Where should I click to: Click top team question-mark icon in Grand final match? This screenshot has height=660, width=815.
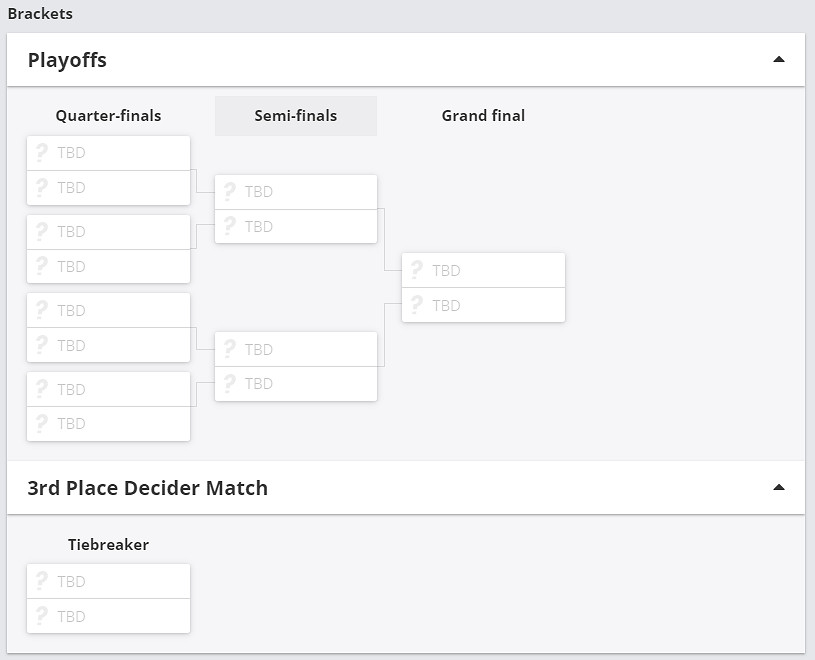416,270
